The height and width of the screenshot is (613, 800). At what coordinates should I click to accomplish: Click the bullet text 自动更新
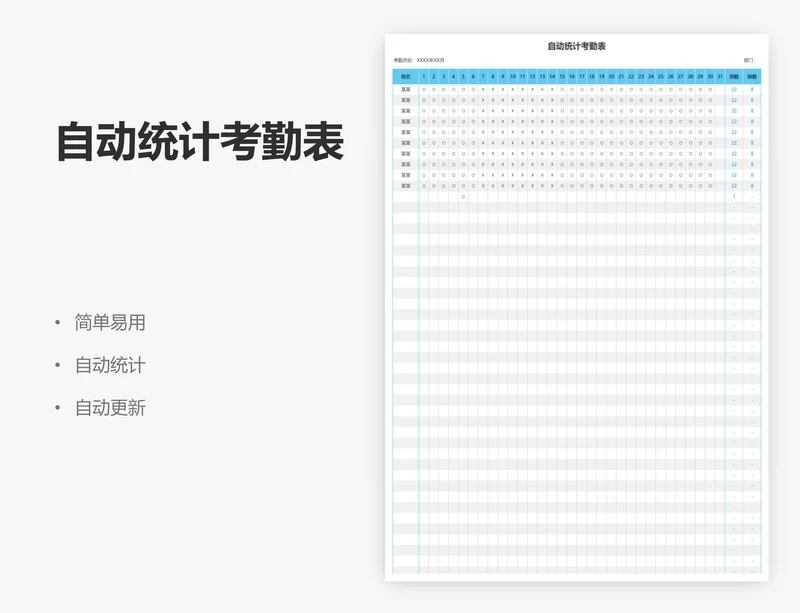(x=110, y=408)
